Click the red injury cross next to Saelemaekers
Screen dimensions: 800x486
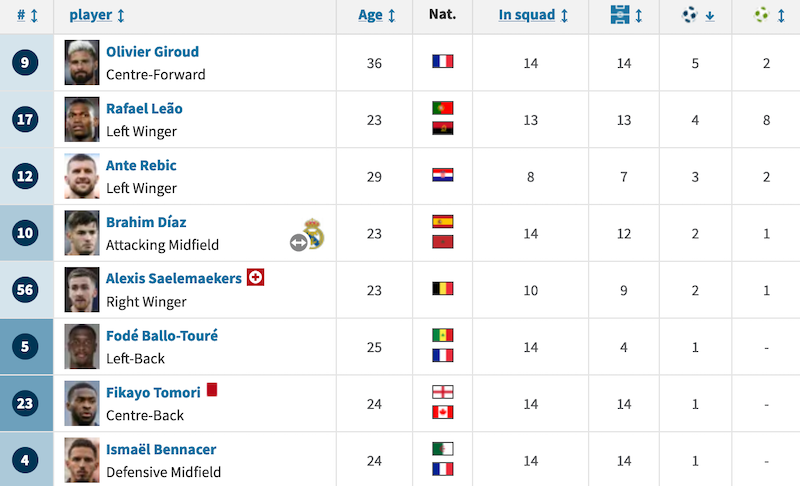pos(255,277)
